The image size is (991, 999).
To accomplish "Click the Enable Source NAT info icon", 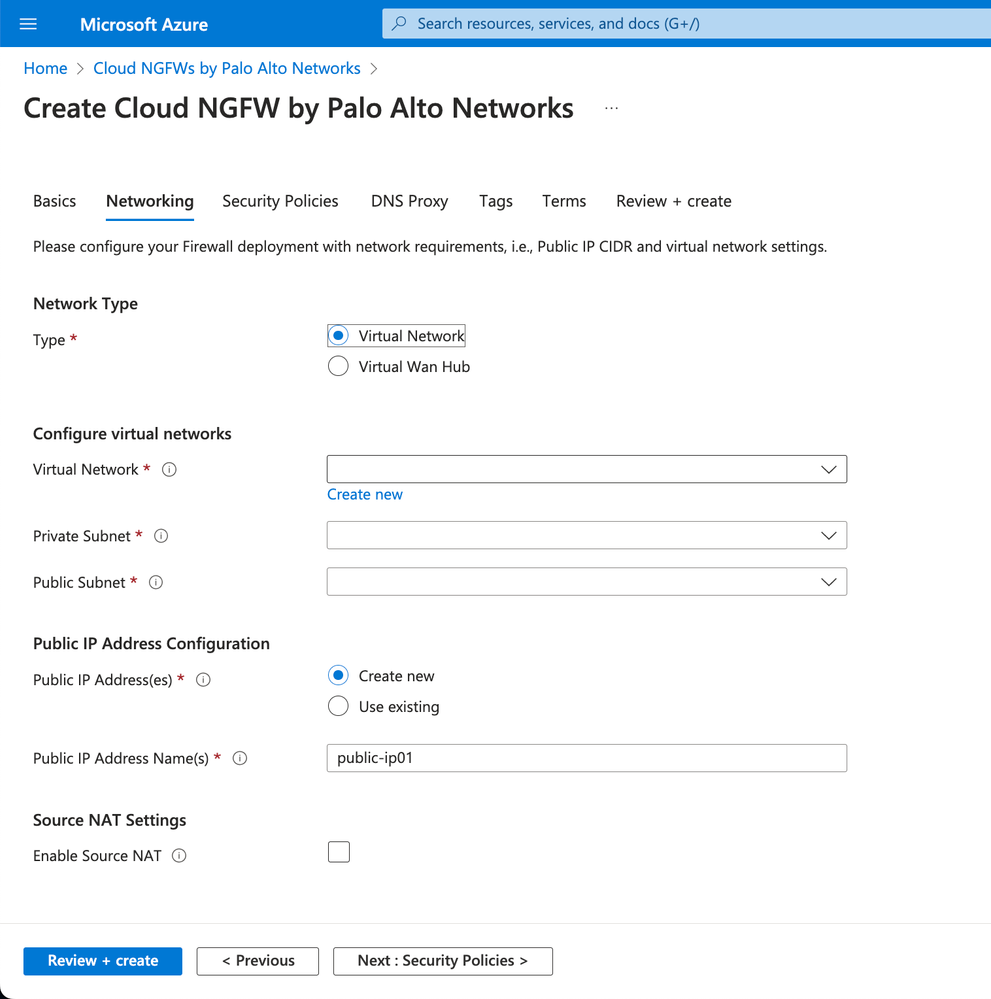I will [179, 856].
